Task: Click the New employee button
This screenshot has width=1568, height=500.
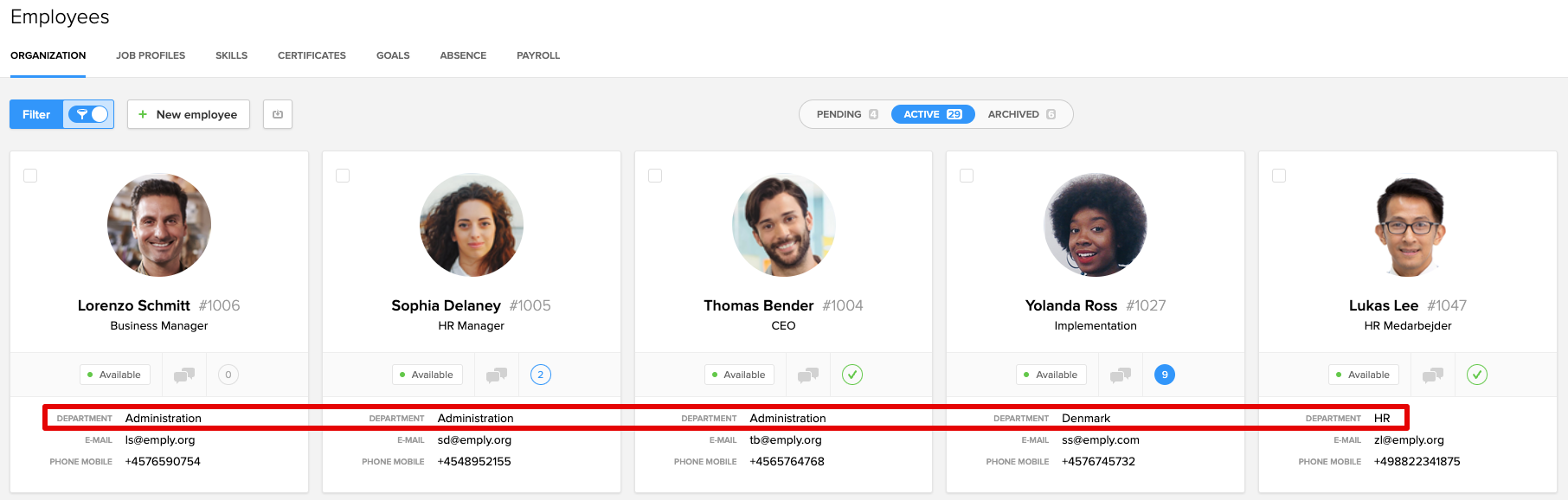Action: 189,114
